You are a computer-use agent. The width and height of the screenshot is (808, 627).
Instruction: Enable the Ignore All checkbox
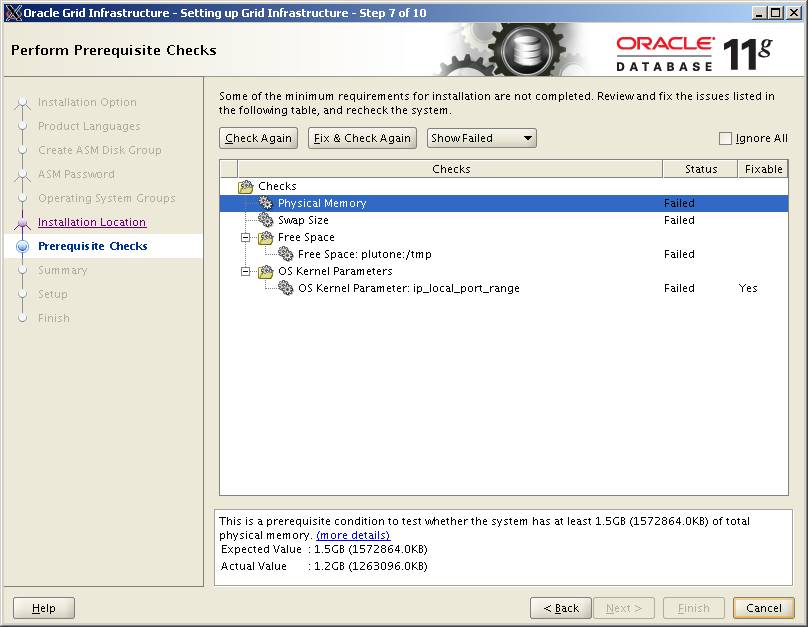pos(725,138)
